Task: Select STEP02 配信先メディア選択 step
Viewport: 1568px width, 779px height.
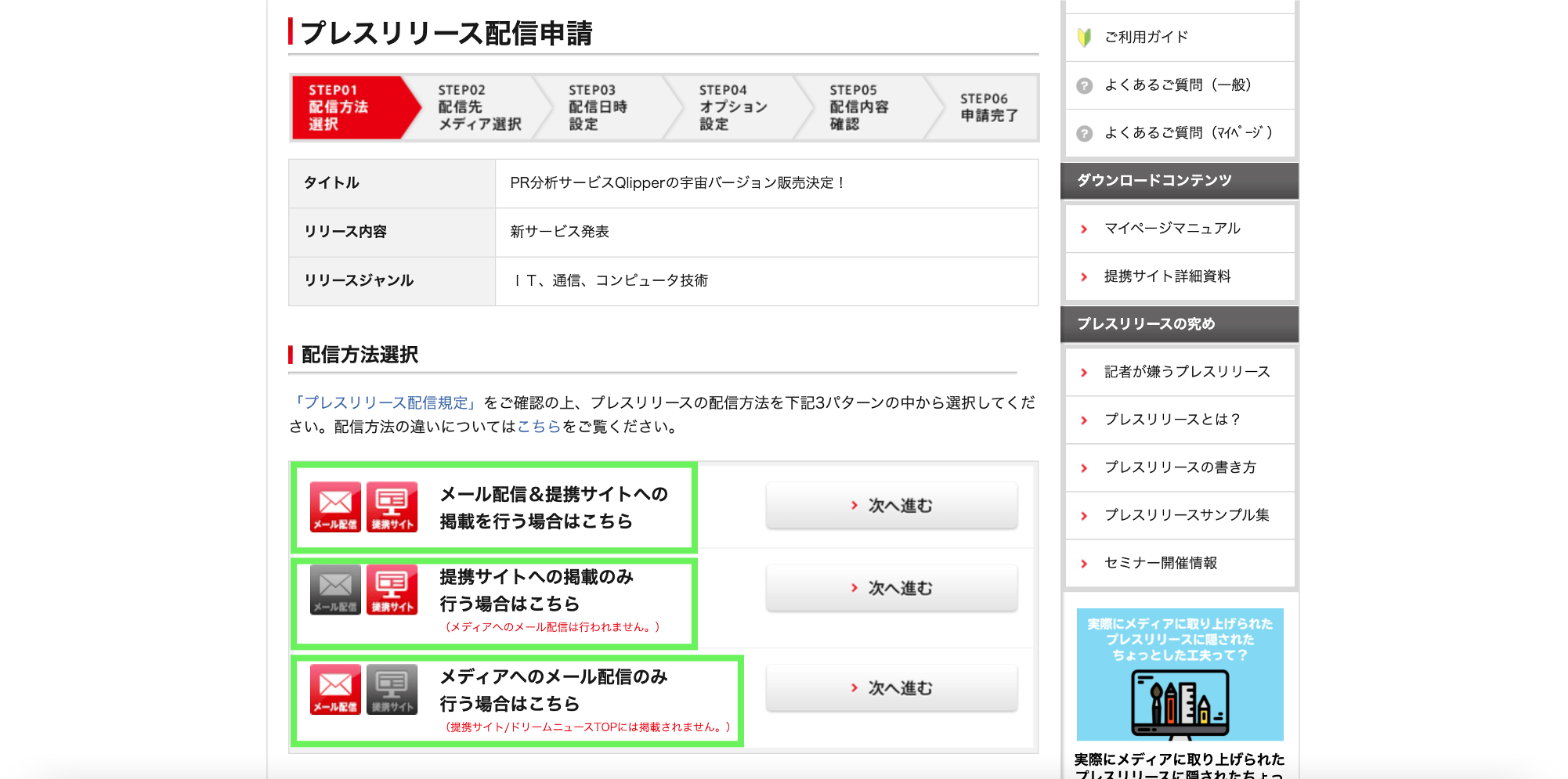Action: 479,107
